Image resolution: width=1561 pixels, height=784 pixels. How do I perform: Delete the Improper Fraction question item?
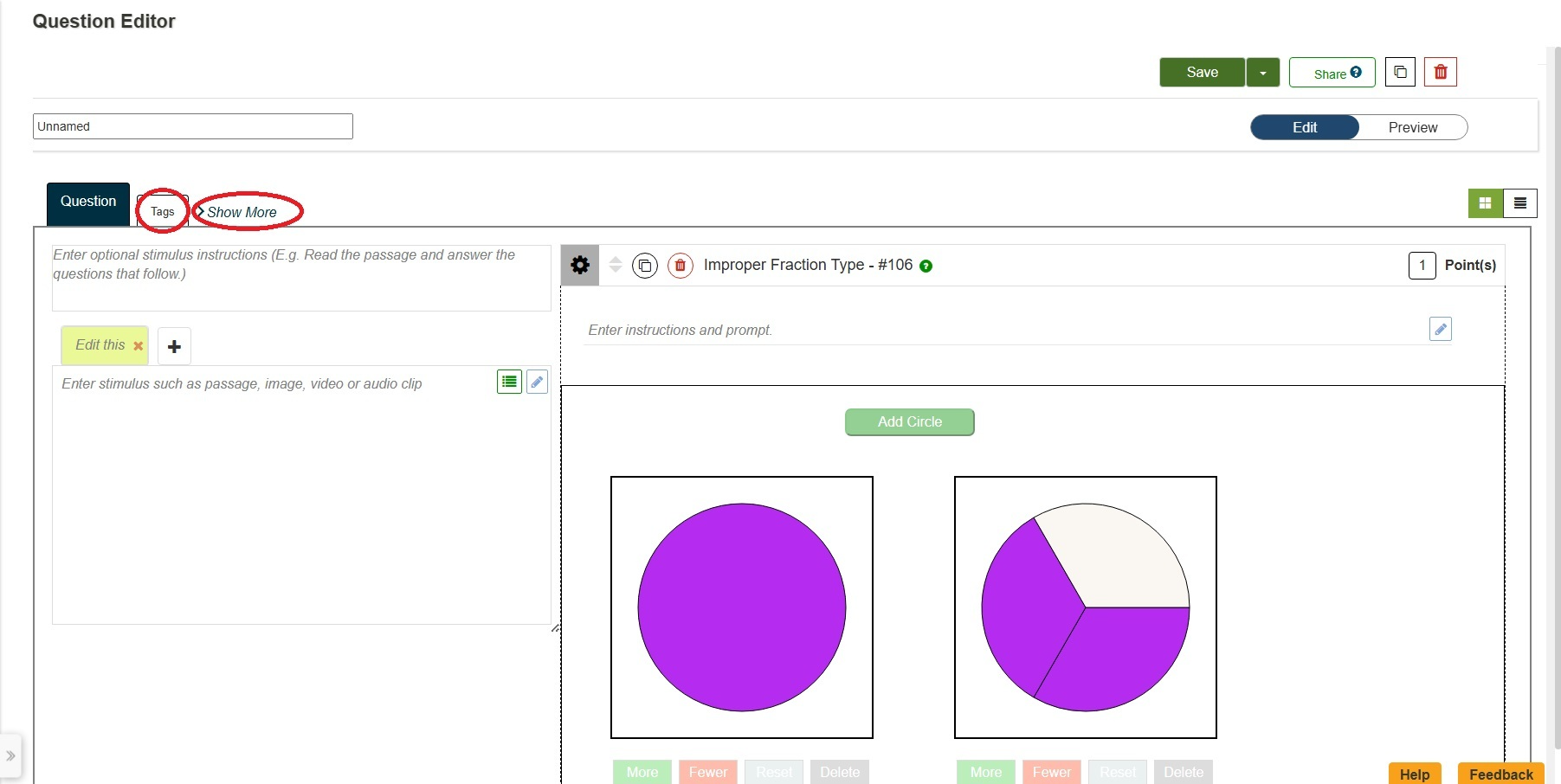[x=681, y=266]
